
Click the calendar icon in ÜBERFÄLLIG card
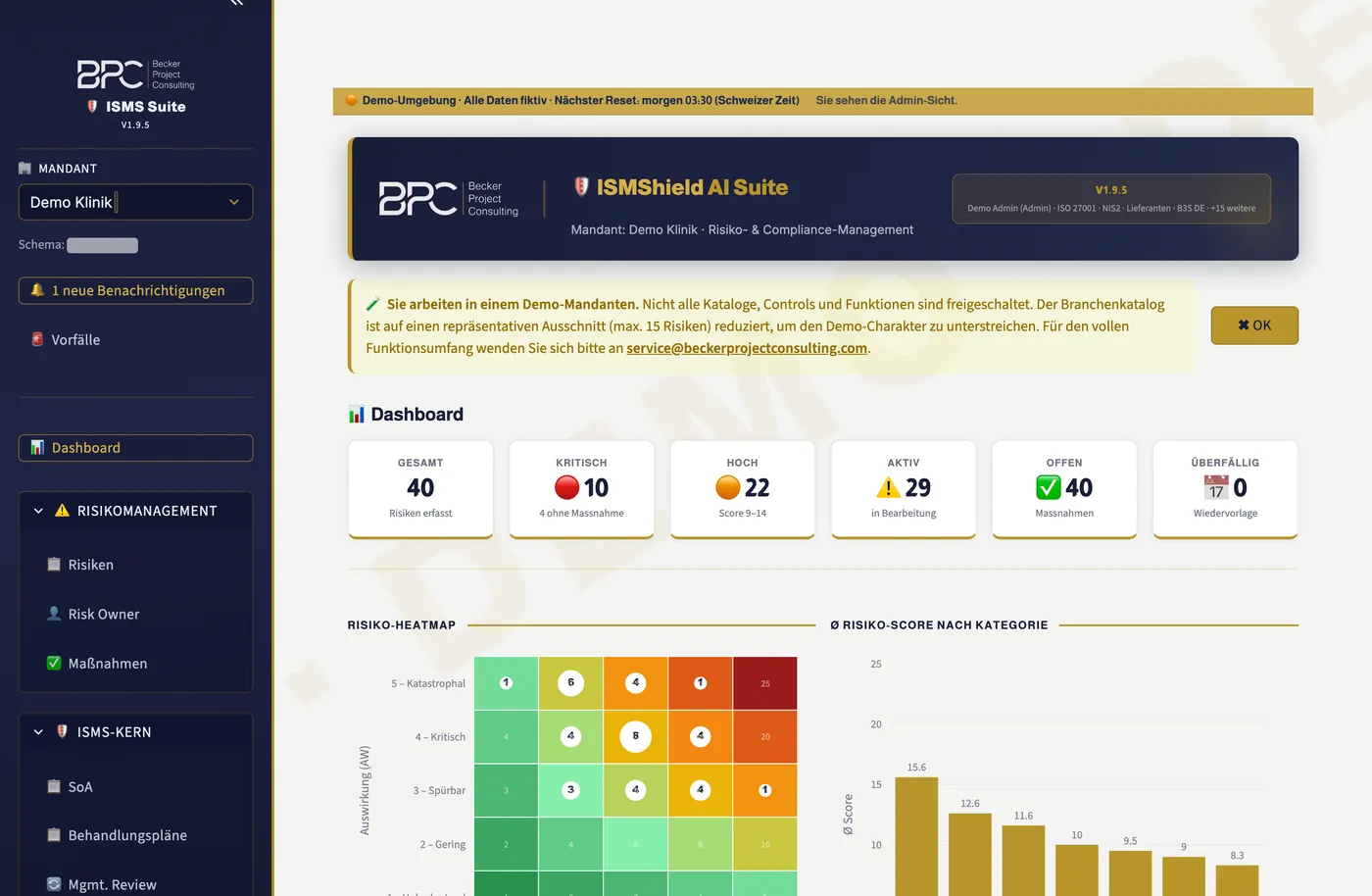1216,487
